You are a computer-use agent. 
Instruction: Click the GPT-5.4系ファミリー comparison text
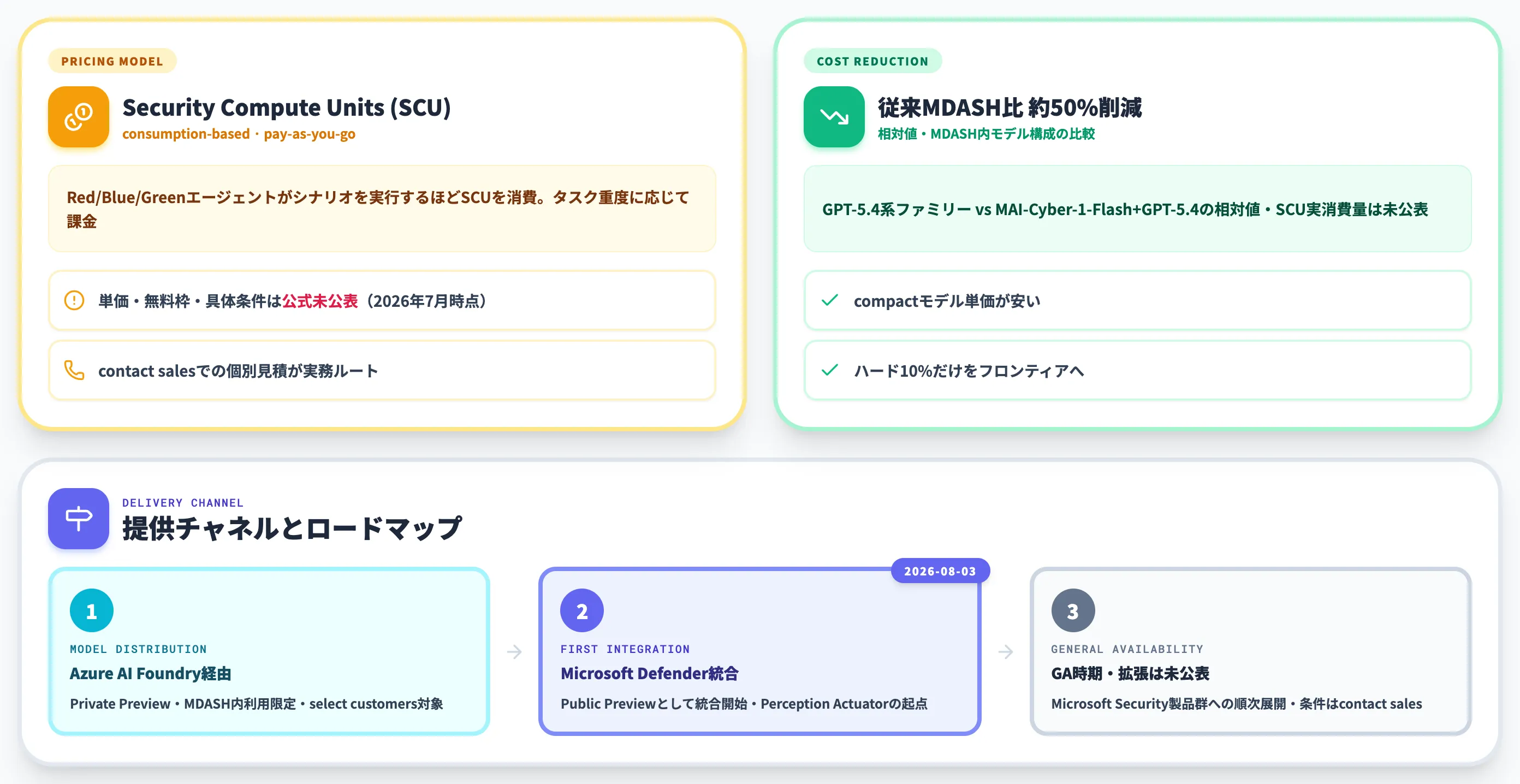1125,210
